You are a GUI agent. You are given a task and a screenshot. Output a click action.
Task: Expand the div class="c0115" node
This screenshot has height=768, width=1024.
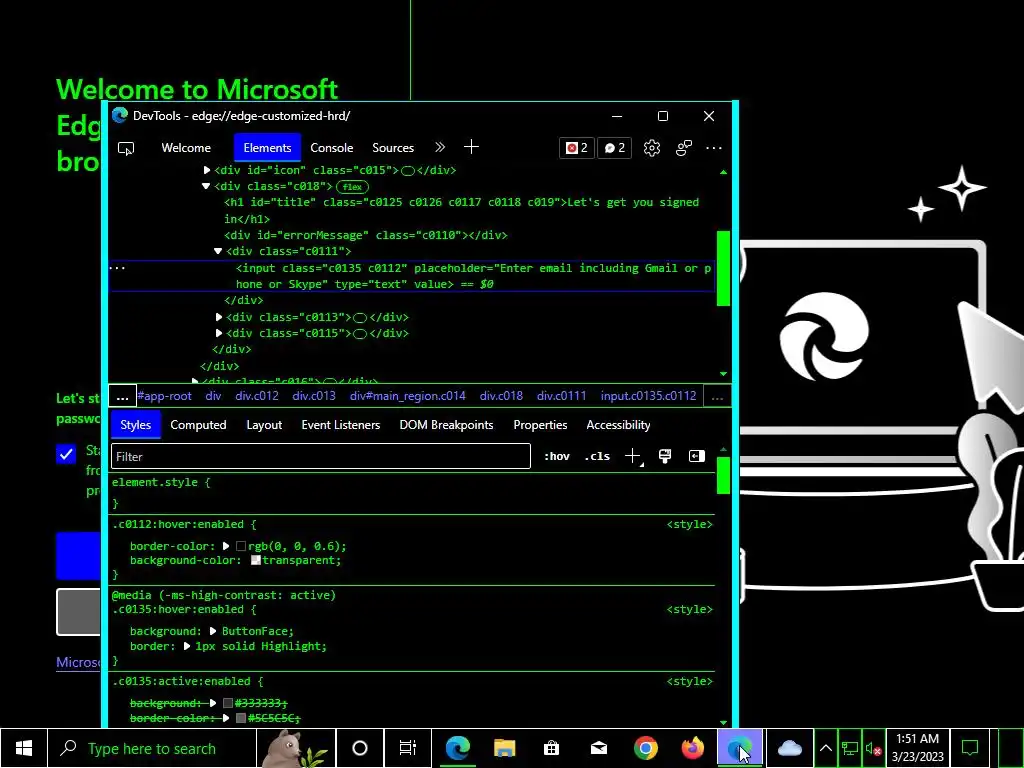(x=219, y=334)
